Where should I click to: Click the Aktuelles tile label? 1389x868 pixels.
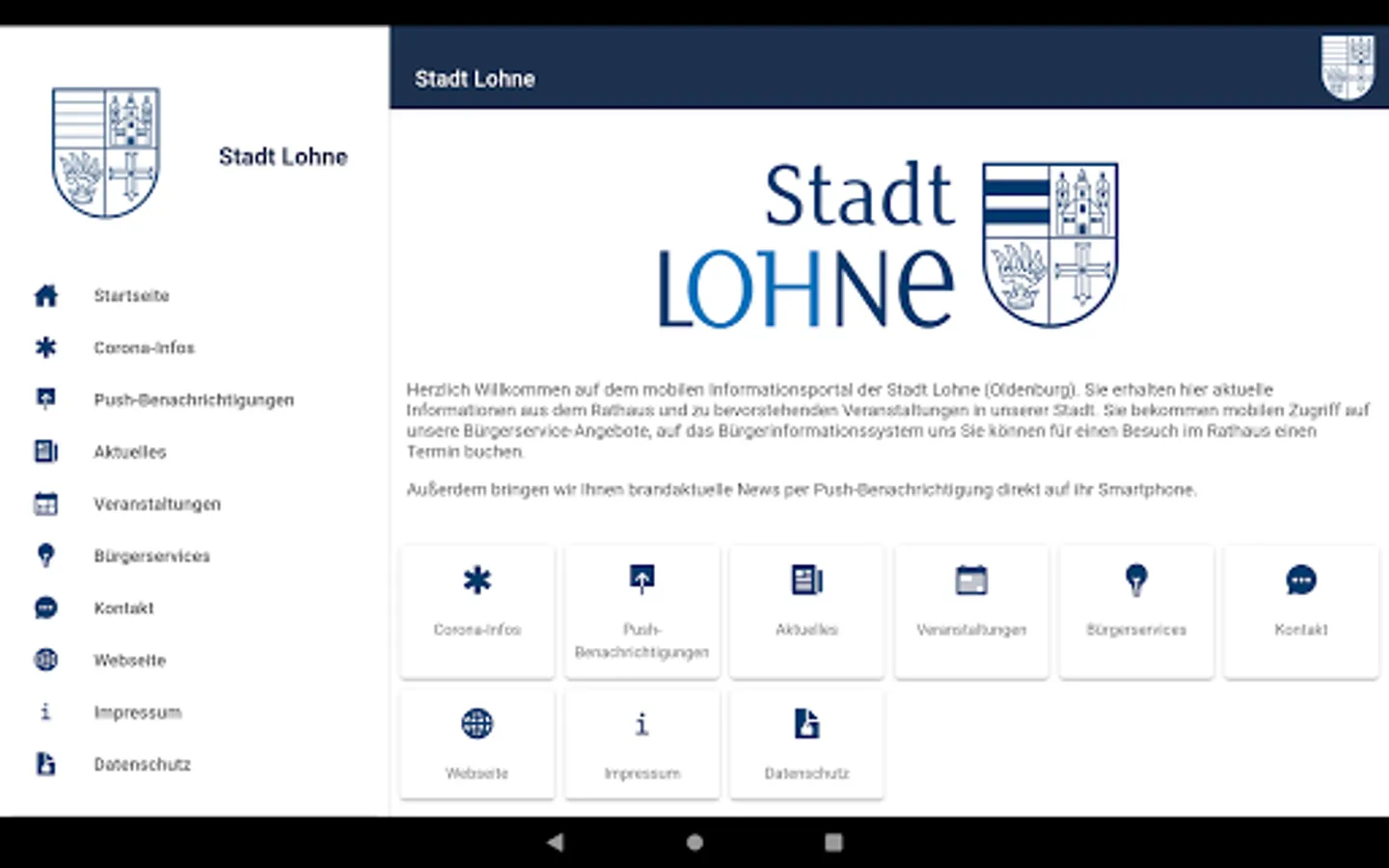(807, 630)
